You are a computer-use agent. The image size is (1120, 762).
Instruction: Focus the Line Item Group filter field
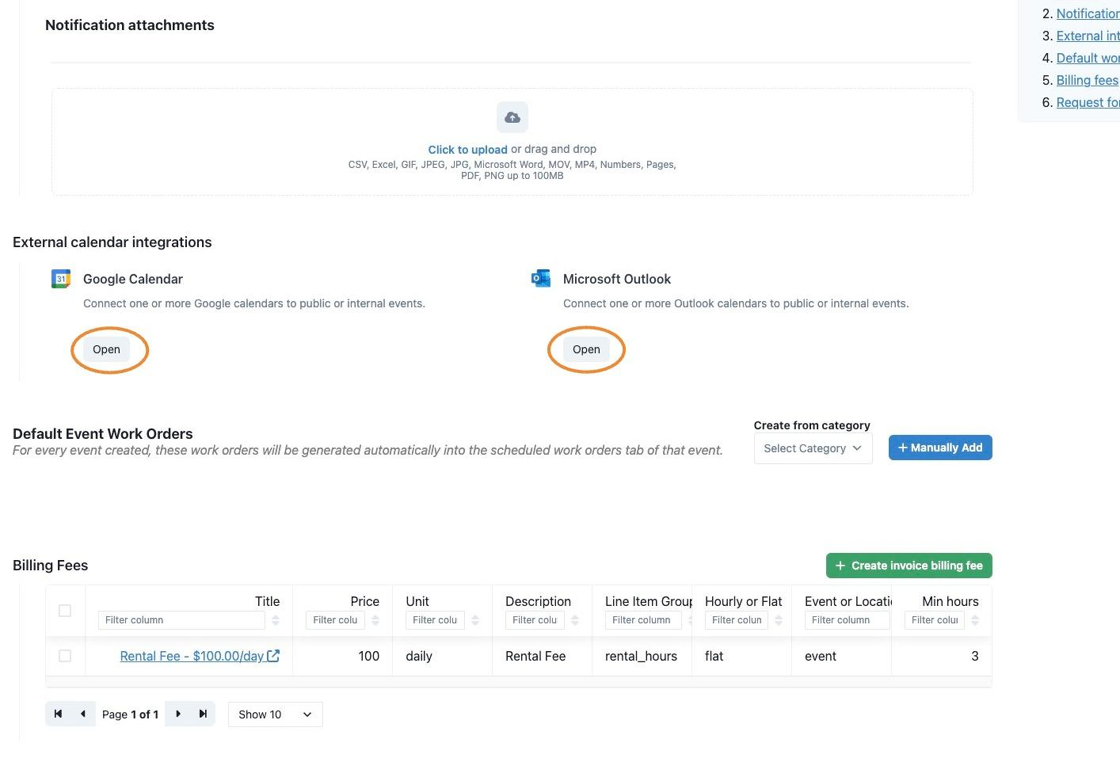[x=643, y=620]
